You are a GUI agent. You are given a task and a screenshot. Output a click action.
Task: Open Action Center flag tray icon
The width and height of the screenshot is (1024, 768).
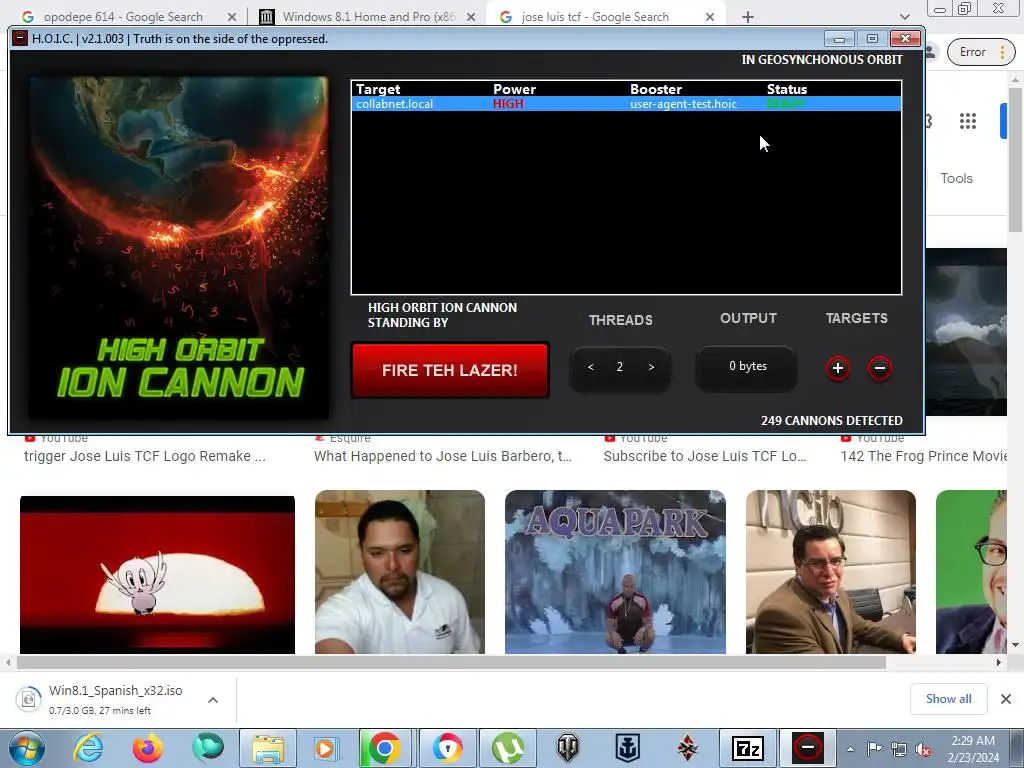pyautogui.click(x=874, y=749)
